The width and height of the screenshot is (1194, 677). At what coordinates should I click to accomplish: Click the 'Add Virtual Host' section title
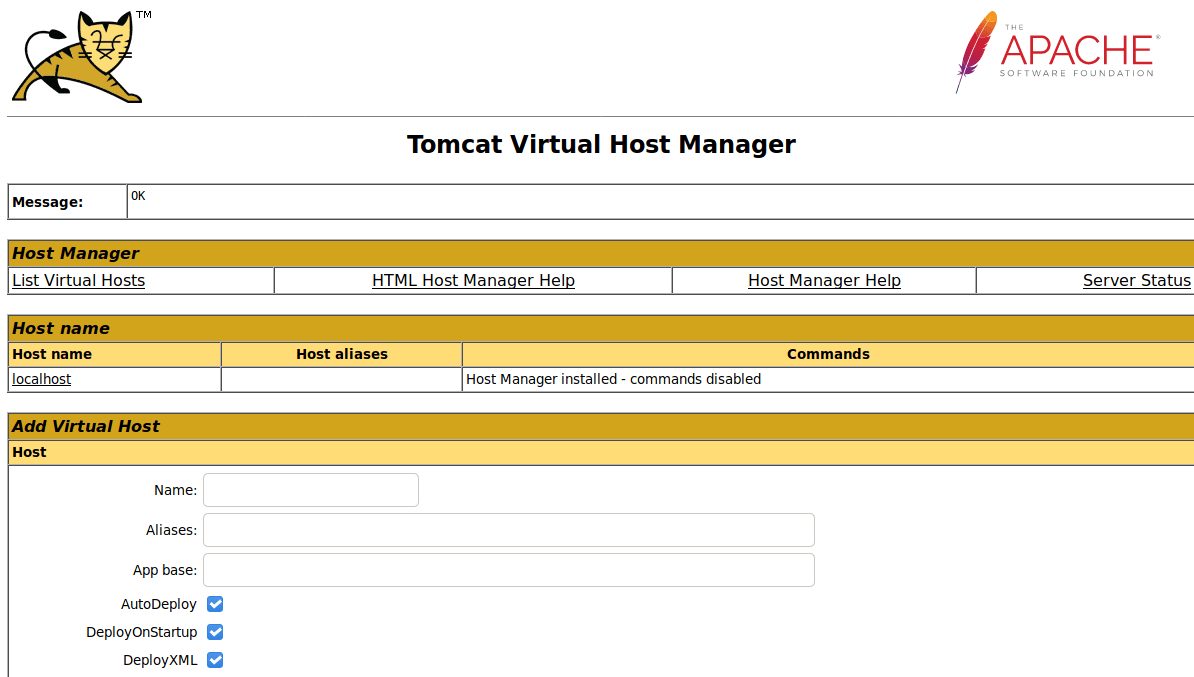pos(86,426)
